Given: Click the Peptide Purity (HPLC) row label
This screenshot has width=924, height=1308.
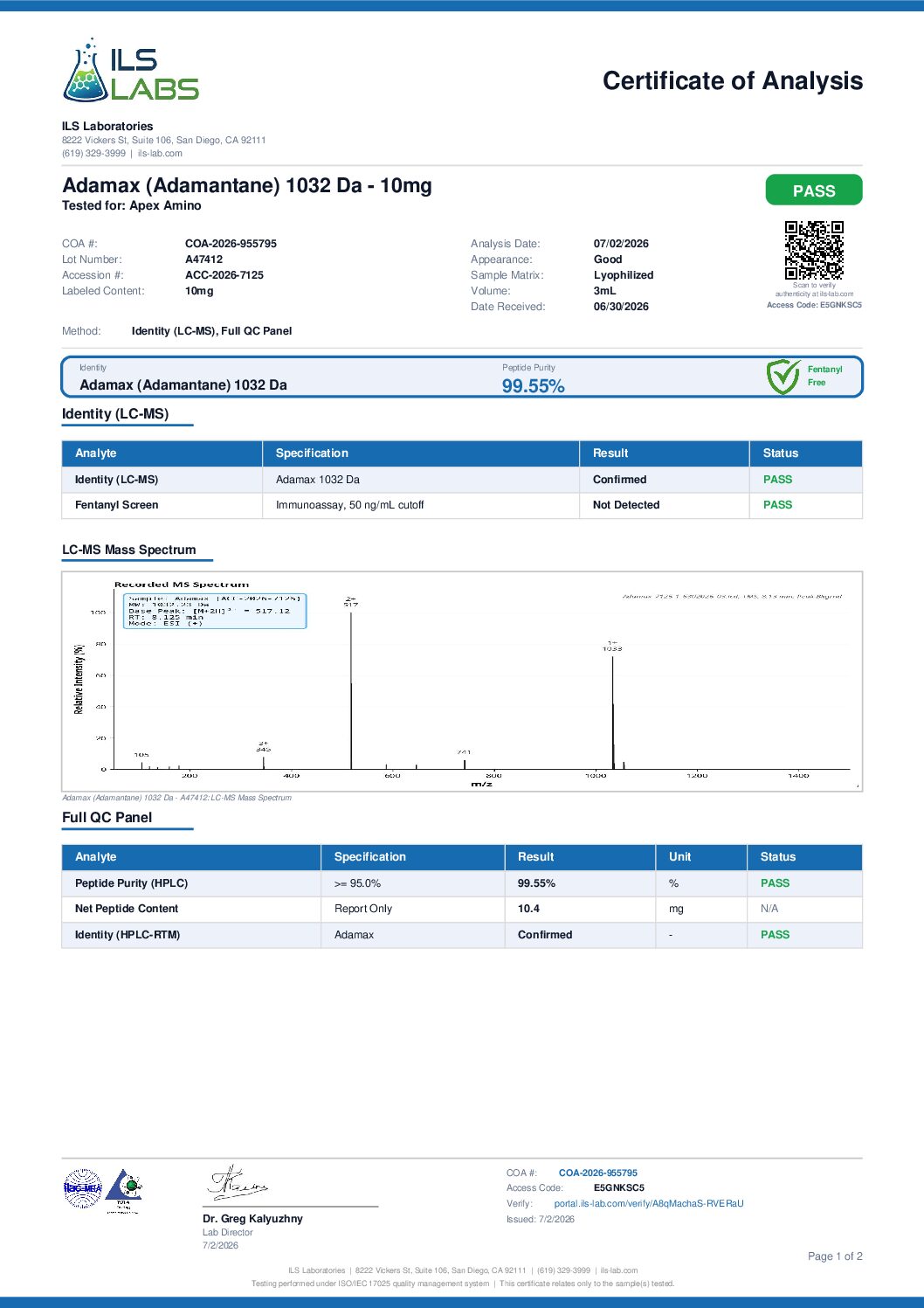Looking at the screenshot, I should [131, 883].
